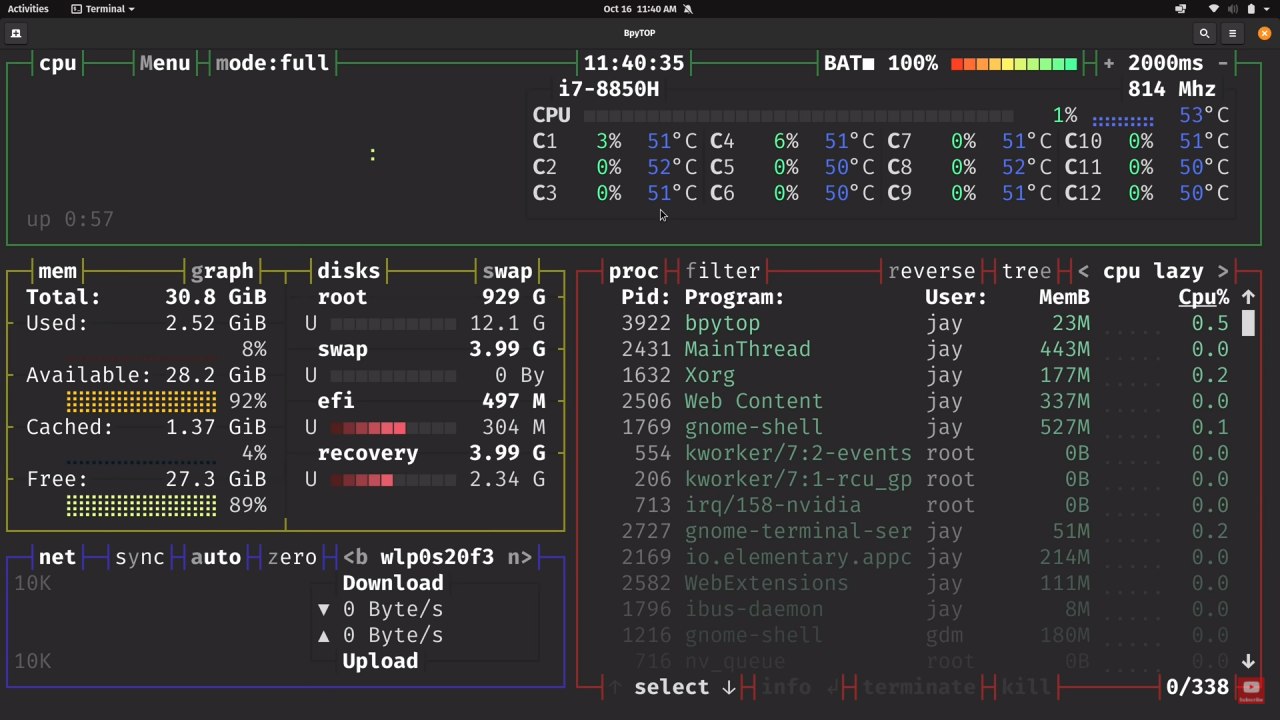This screenshot has width=1280, height=720.
Task: Click the root disk usage bar
Action: [x=393, y=324]
